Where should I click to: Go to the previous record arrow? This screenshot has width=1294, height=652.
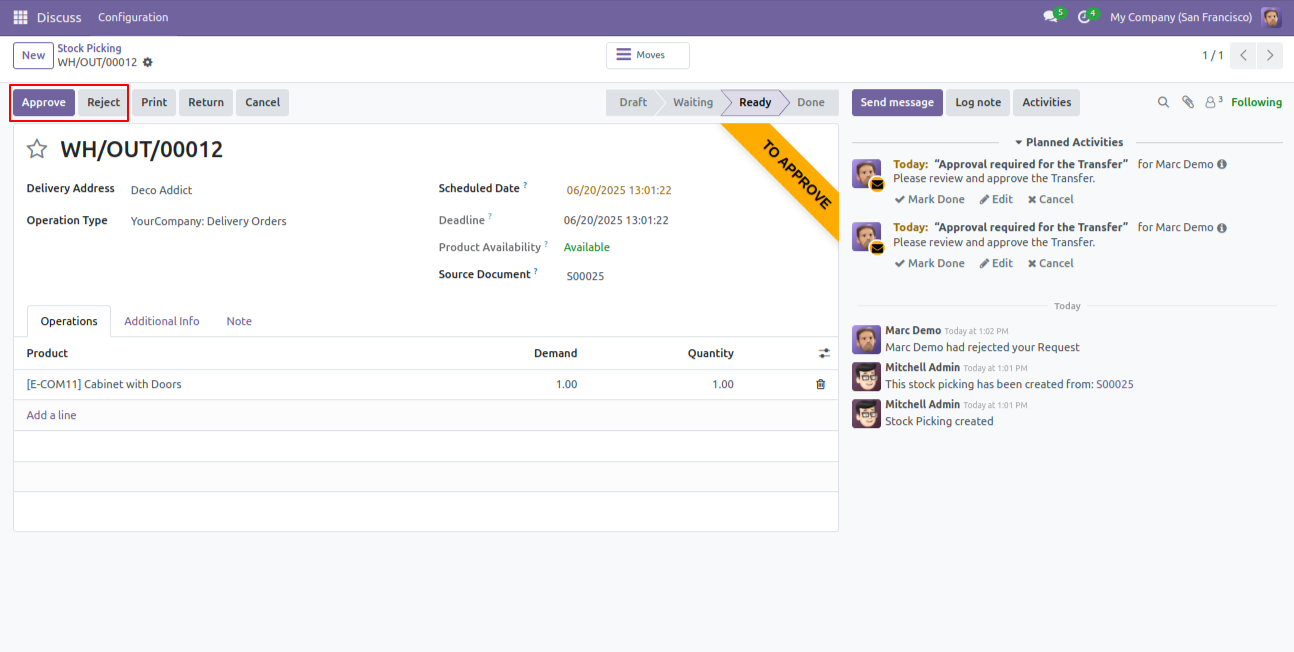pyautogui.click(x=1243, y=56)
